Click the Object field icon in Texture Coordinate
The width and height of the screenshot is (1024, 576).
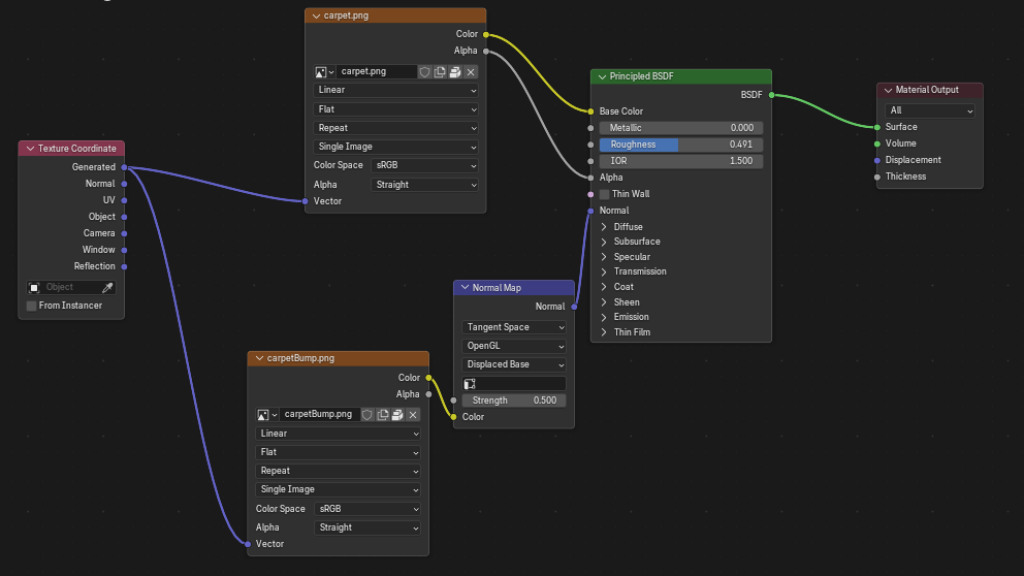tap(35, 287)
